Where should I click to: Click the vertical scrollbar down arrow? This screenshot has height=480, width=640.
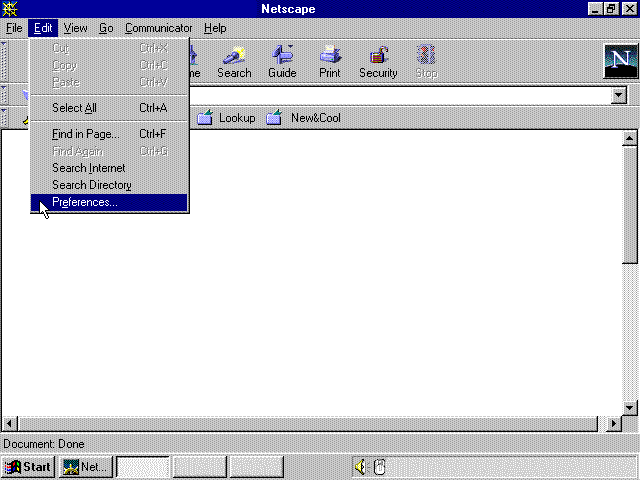tap(629, 407)
